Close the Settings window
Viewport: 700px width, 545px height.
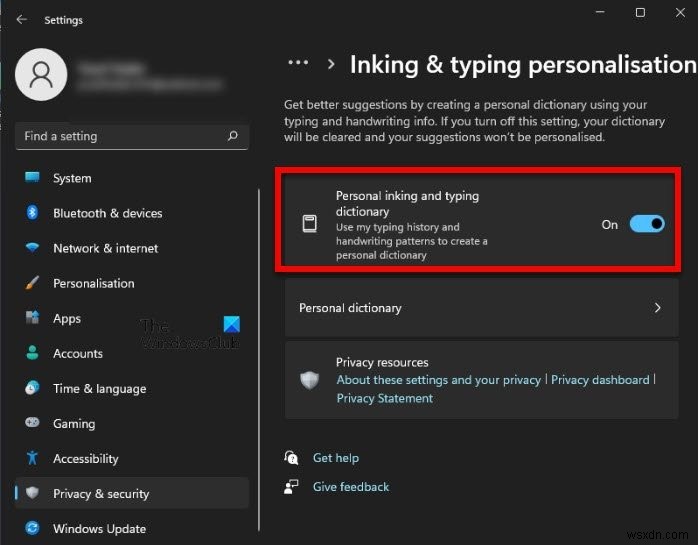point(680,12)
